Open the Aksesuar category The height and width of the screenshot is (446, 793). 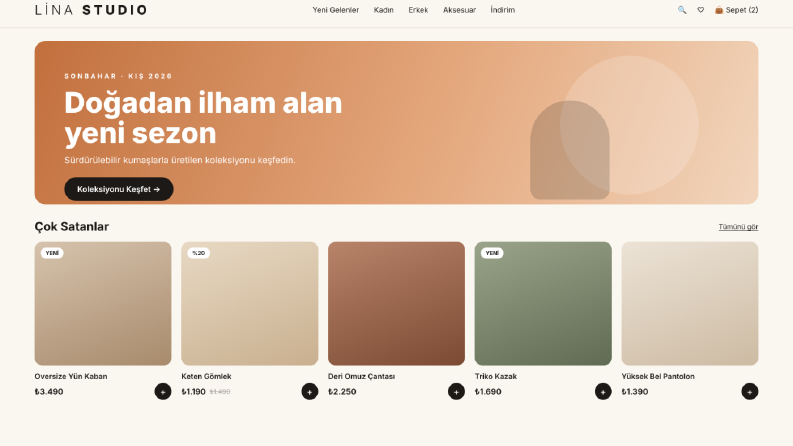tap(459, 10)
